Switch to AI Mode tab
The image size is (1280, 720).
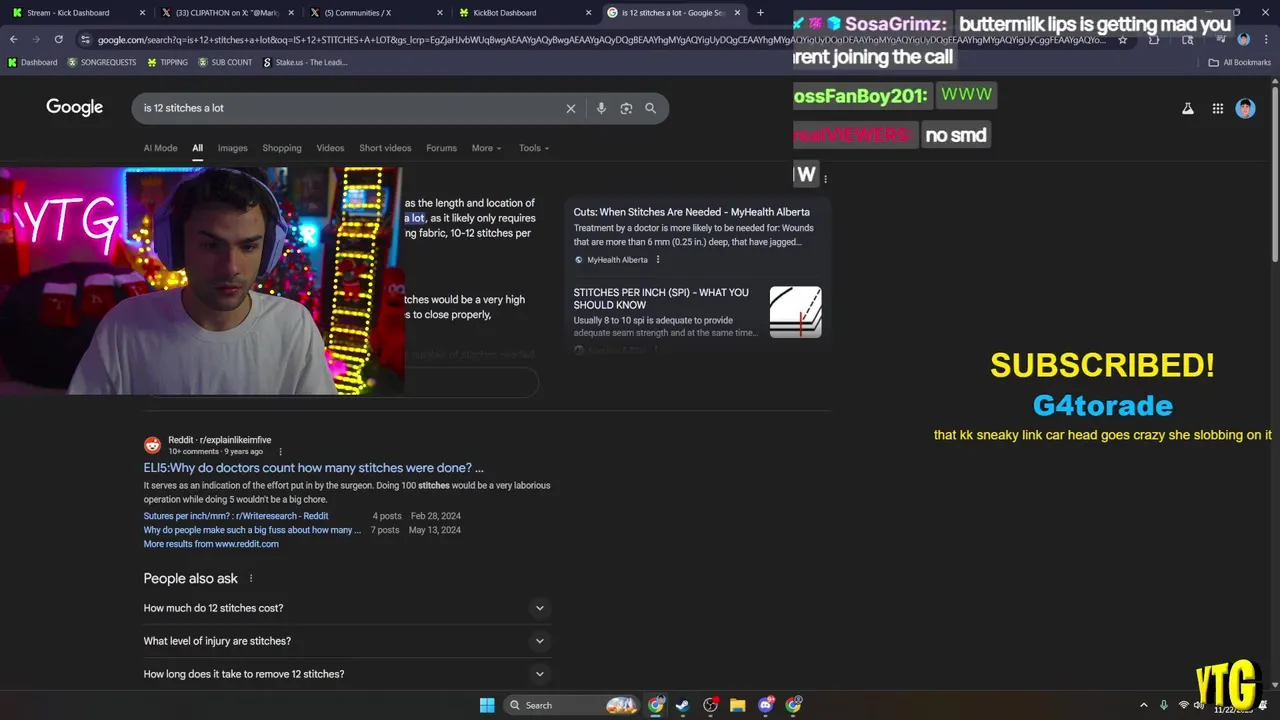(160, 148)
